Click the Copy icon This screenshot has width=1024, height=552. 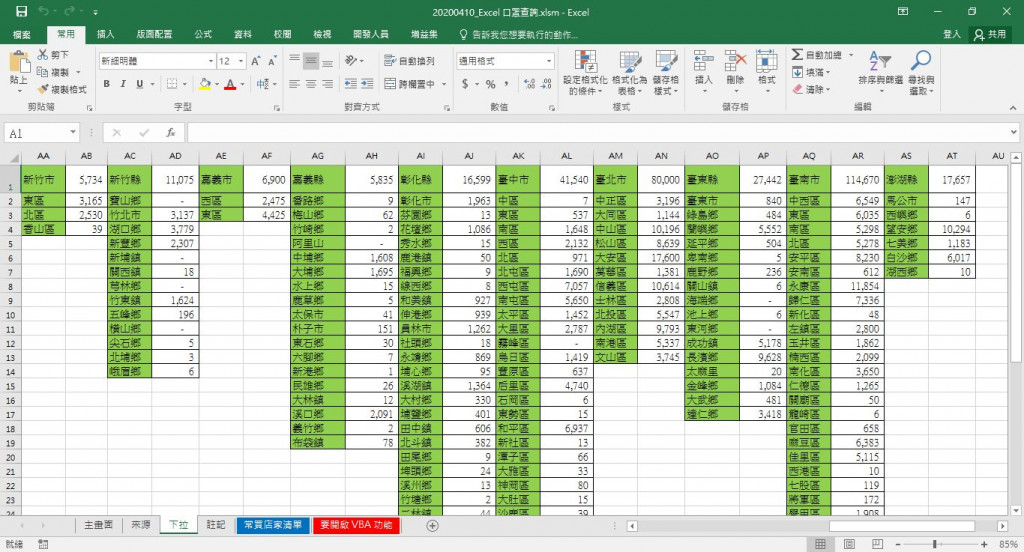pyautogui.click(x=43, y=72)
